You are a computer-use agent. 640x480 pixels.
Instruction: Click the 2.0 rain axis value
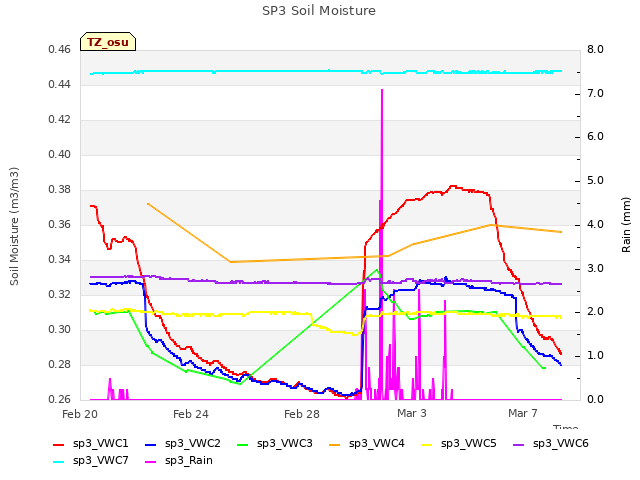[596, 312]
